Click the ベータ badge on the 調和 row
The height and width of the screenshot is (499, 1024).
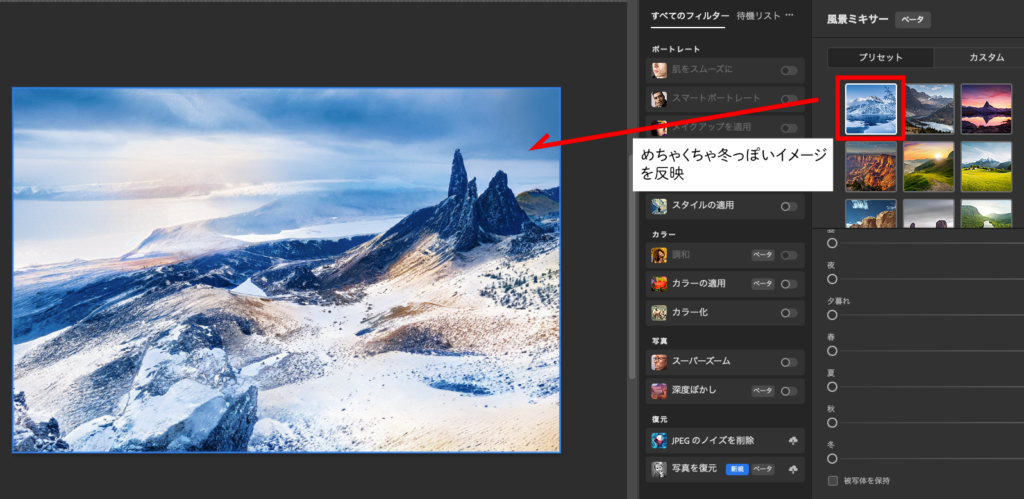[x=763, y=255]
